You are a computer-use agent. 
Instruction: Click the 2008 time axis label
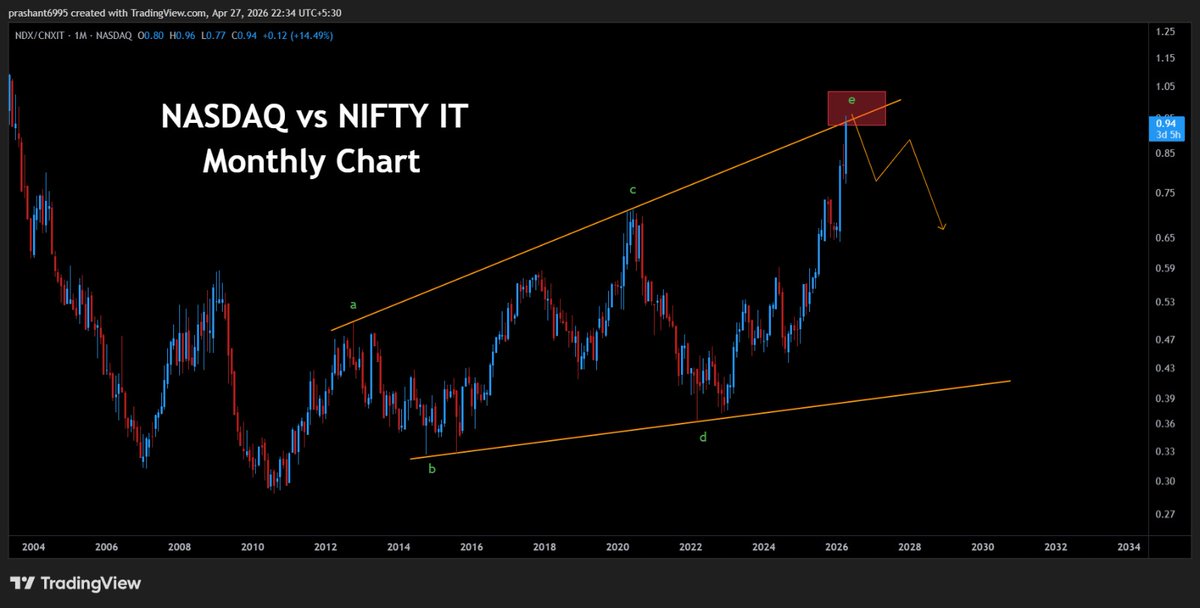pyautogui.click(x=180, y=547)
